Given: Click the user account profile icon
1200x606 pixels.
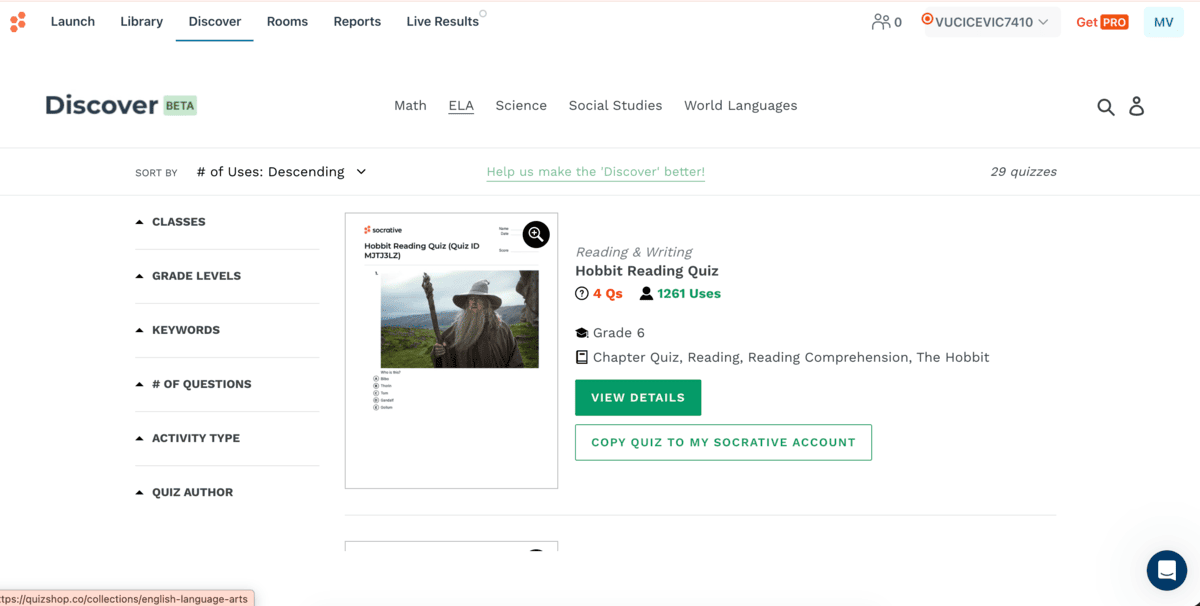Looking at the screenshot, I should point(1136,106).
